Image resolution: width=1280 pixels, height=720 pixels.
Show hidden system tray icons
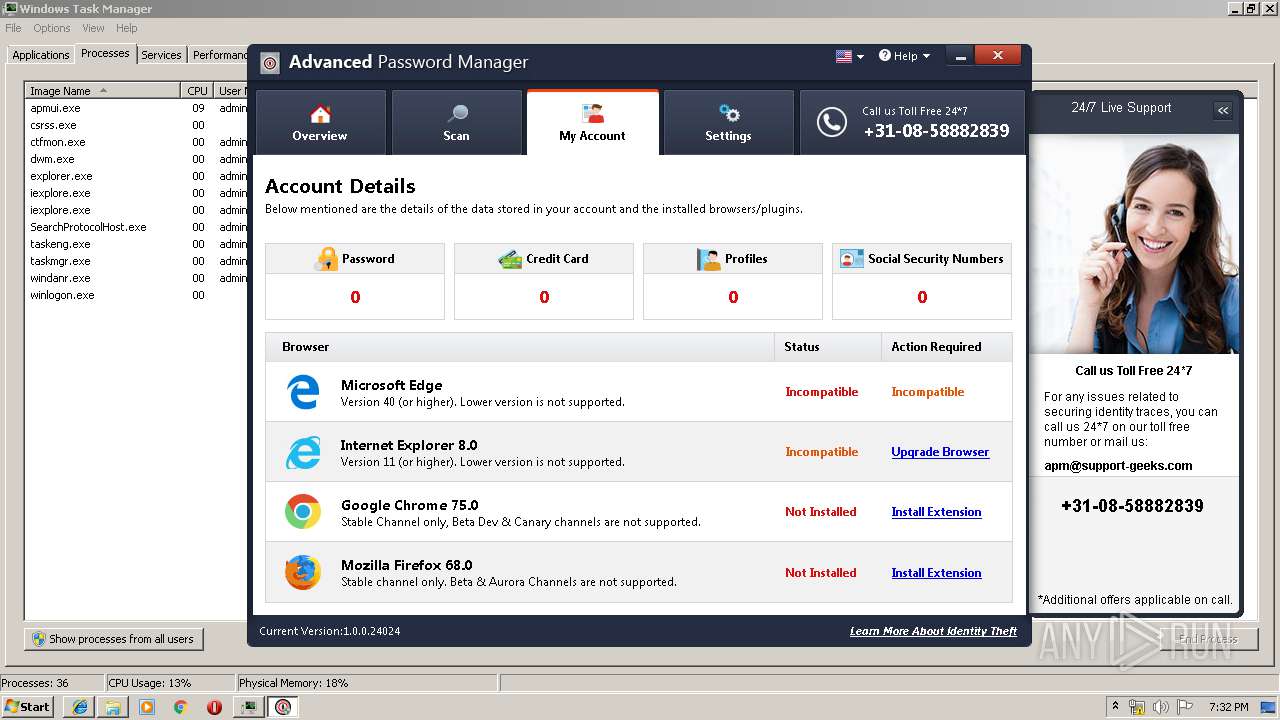1115,707
